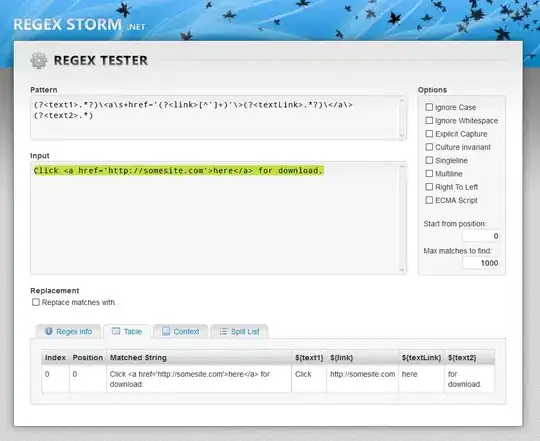Enable the Multiline option

coord(429,174)
